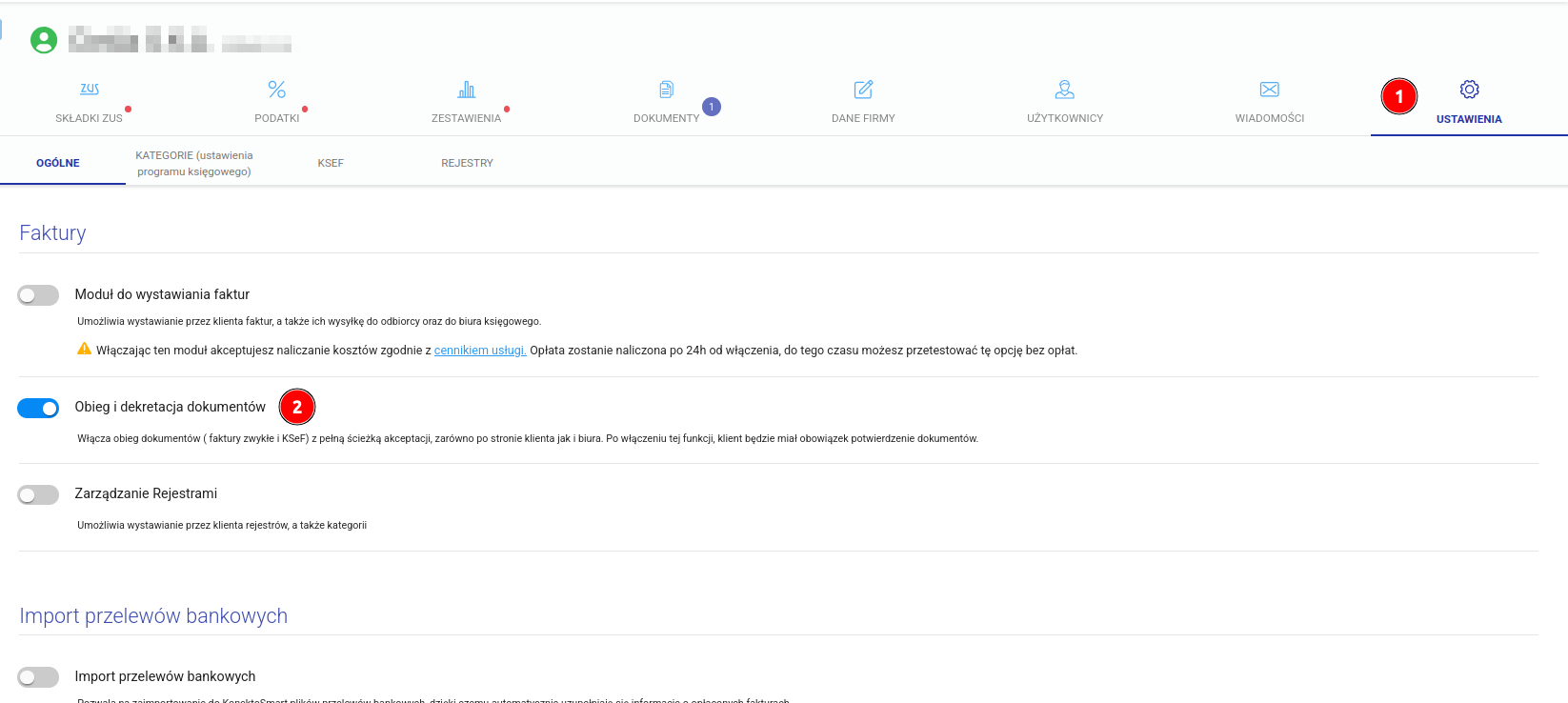Follow the cennikiem usługi link
Image resolution: width=1568 pixels, height=703 pixels.
pyautogui.click(x=480, y=351)
